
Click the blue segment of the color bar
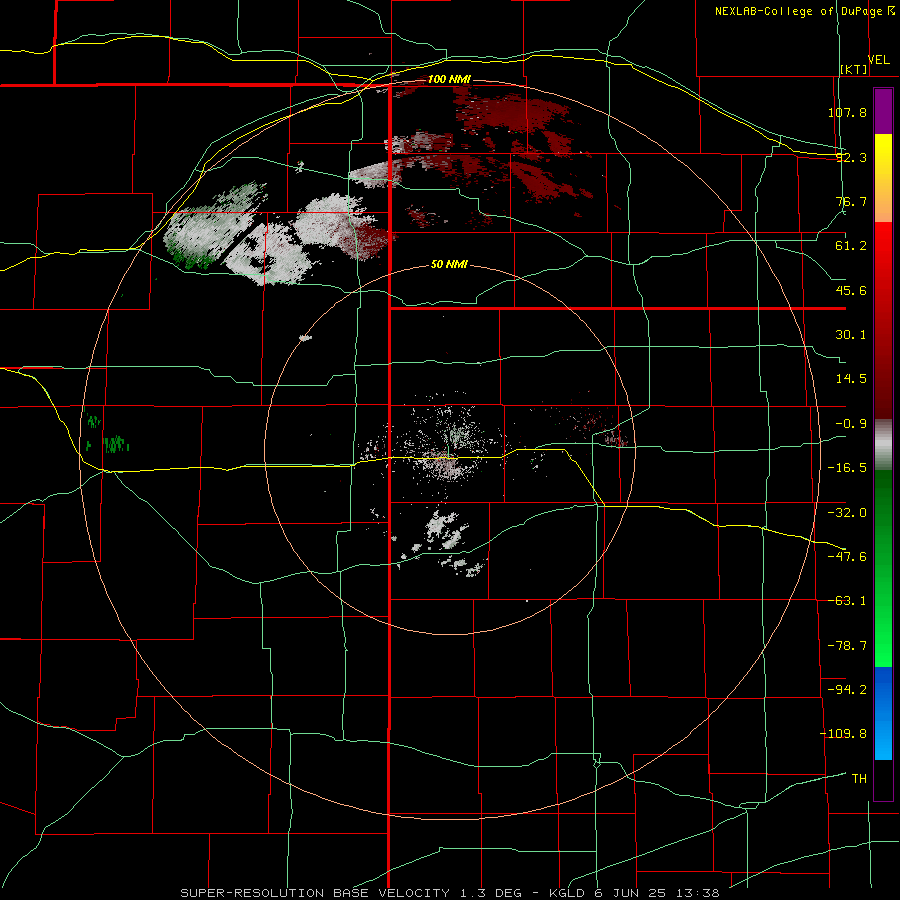883,713
